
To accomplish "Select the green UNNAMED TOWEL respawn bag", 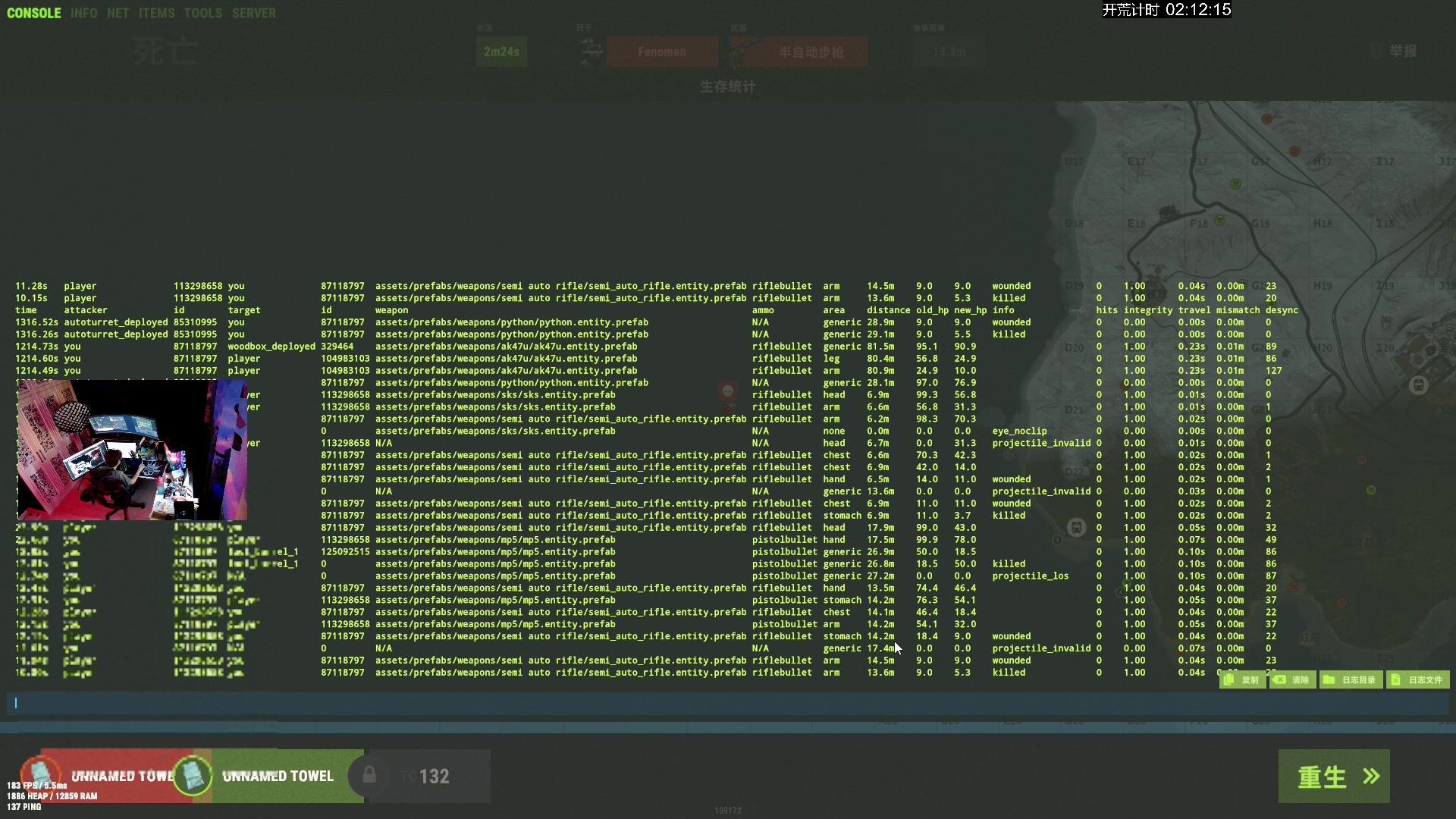I will click(x=277, y=776).
